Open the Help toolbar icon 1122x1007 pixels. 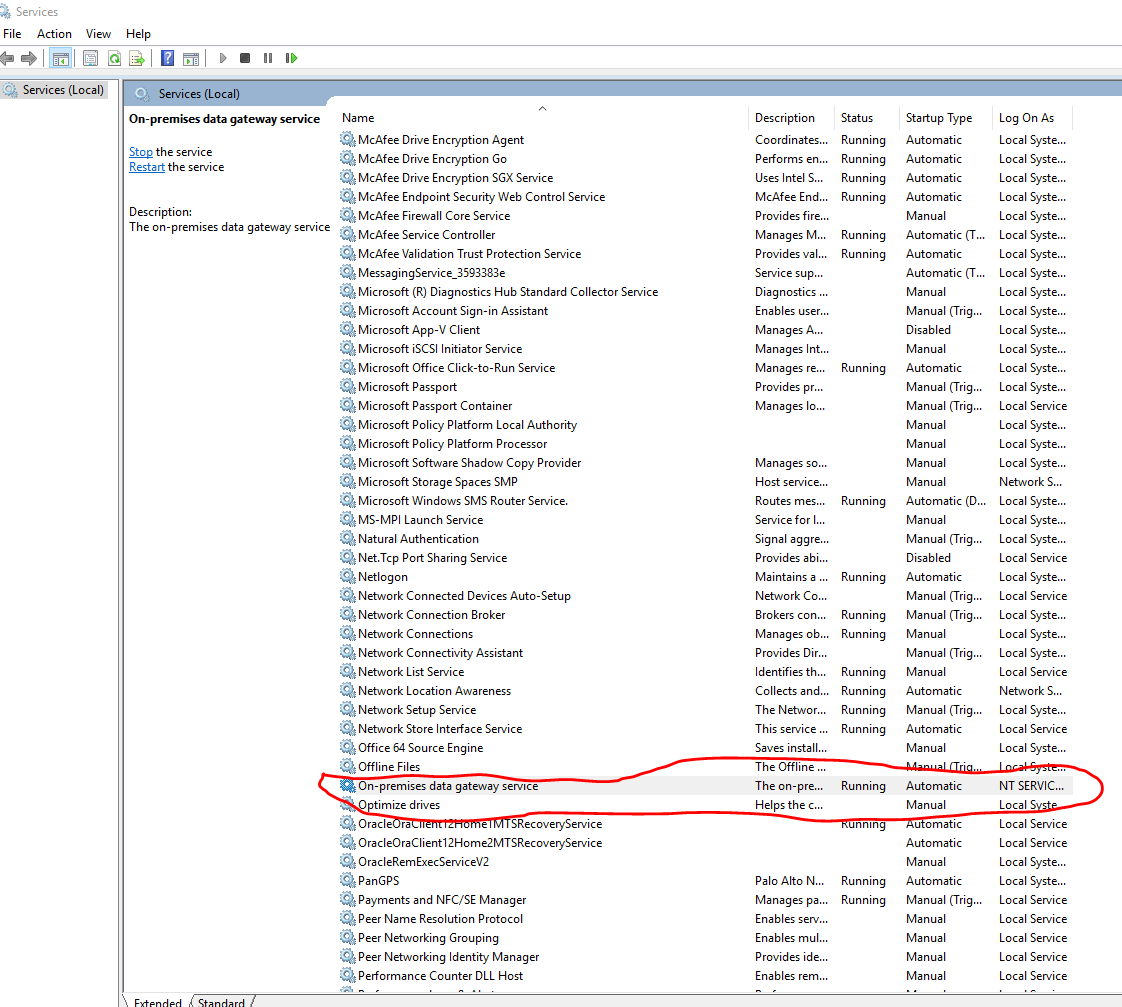[x=167, y=59]
